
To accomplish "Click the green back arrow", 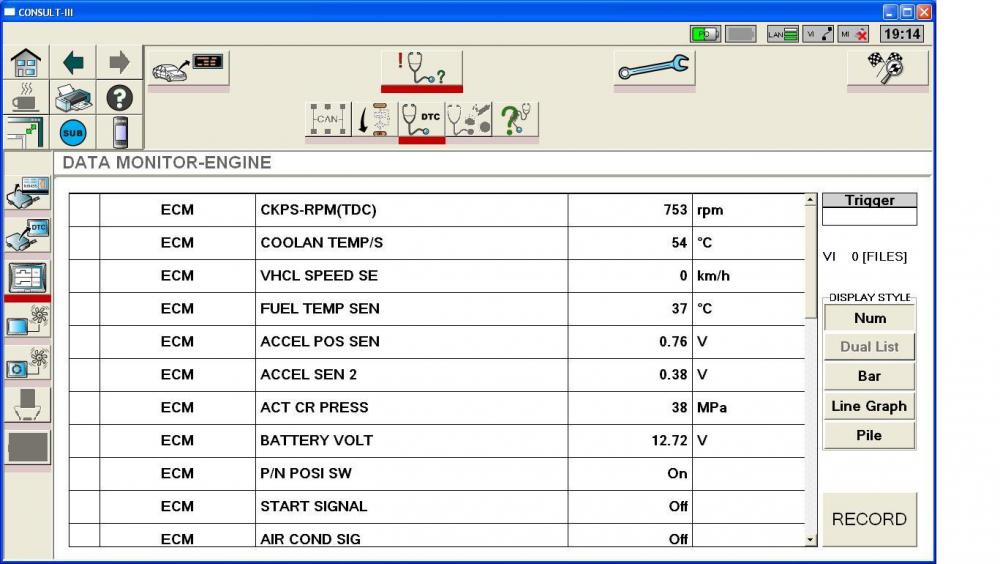I will click(x=73, y=63).
